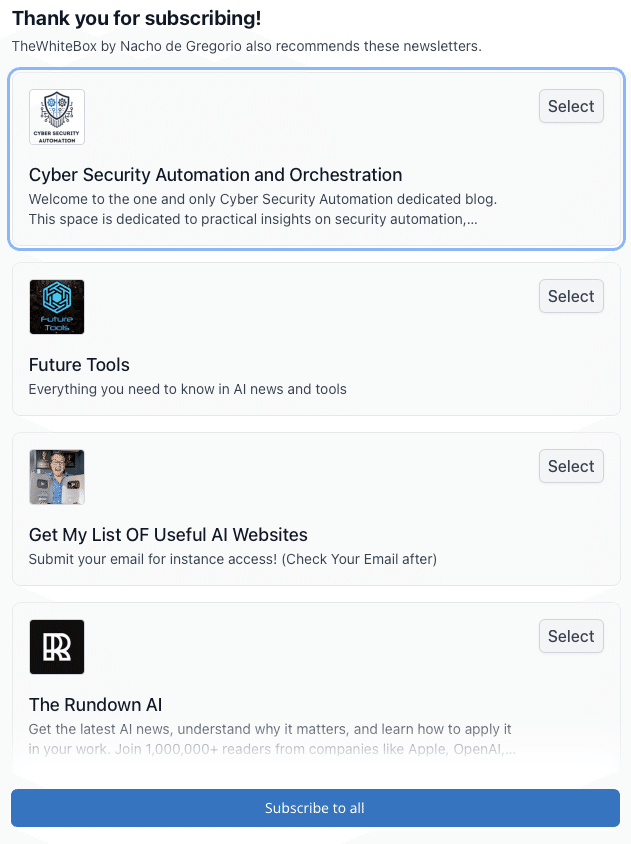Select the Cyber Security Automation newsletter
The height and width of the screenshot is (844, 631).
[571, 106]
